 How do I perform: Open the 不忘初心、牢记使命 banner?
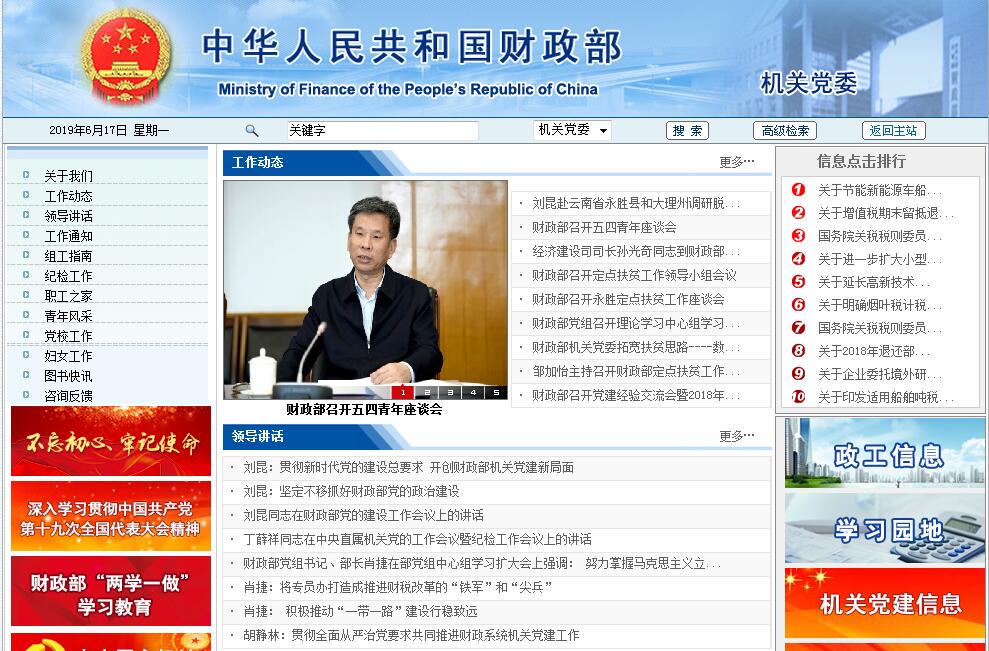tap(111, 441)
